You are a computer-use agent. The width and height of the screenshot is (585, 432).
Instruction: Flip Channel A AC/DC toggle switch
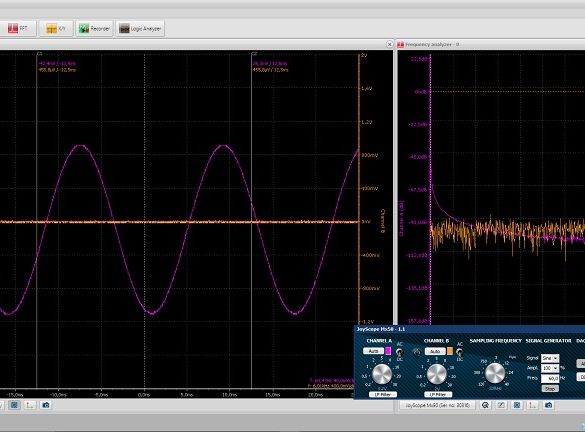tap(400, 352)
